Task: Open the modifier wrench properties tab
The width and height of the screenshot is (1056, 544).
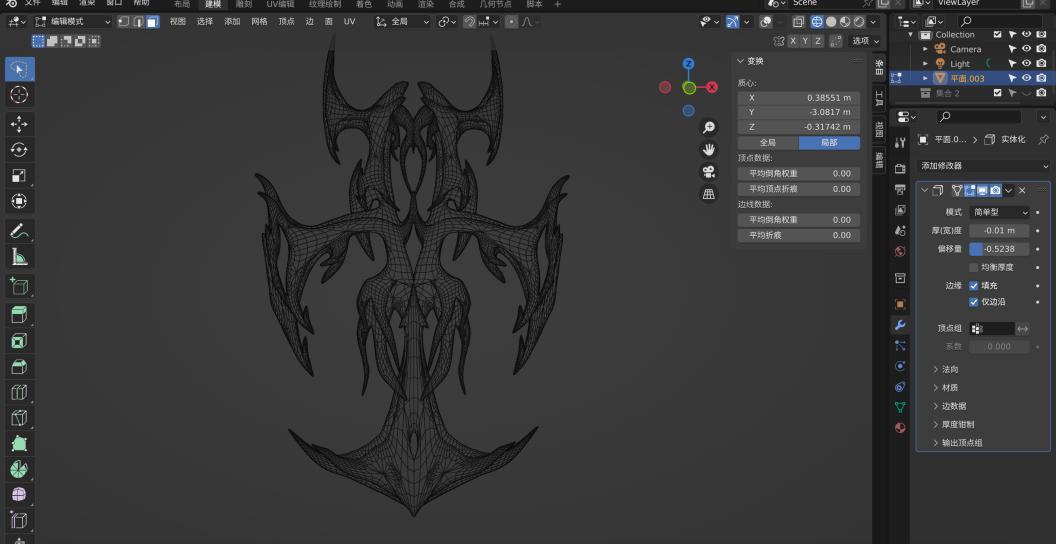Action: [x=900, y=326]
